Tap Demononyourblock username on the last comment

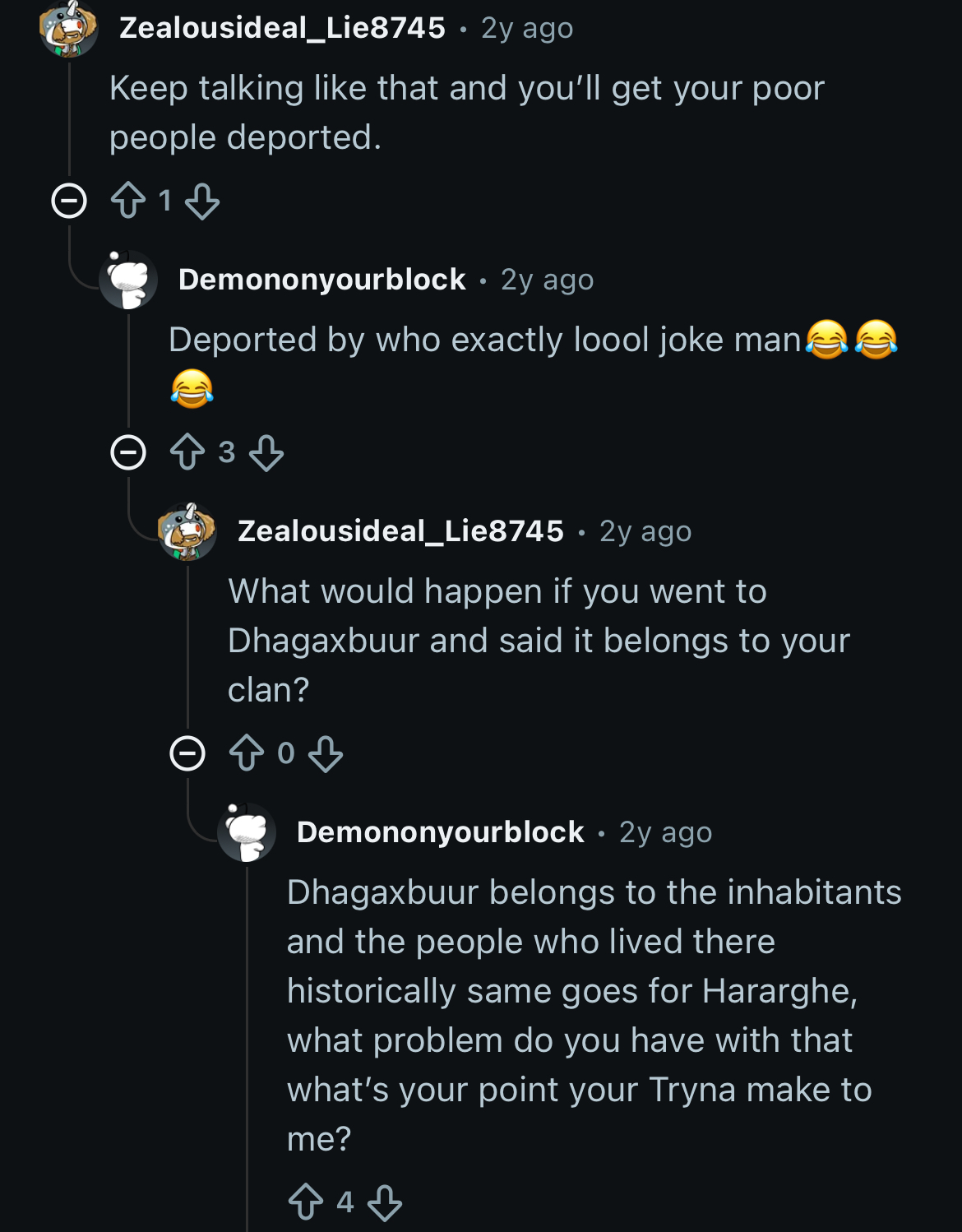[440, 832]
